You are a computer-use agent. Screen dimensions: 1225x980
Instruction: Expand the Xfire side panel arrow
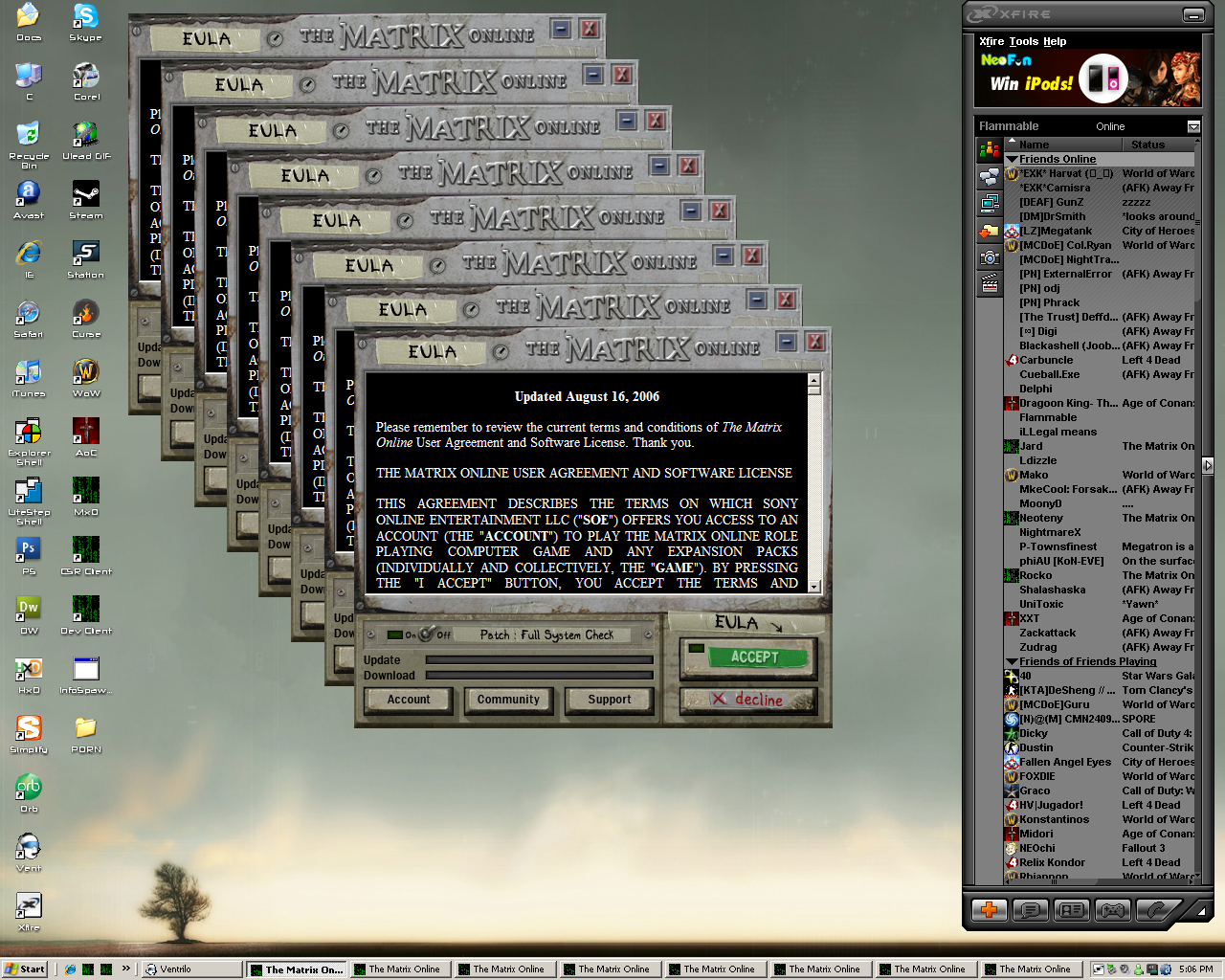tap(1208, 465)
